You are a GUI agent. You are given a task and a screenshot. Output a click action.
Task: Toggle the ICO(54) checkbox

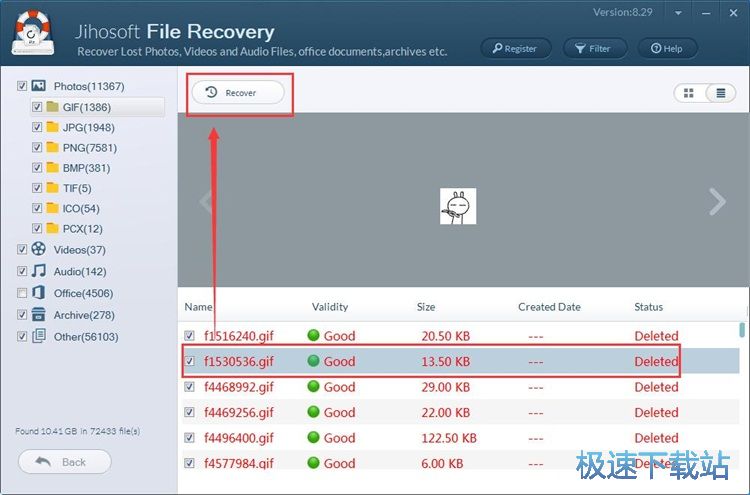click(37, 208)
